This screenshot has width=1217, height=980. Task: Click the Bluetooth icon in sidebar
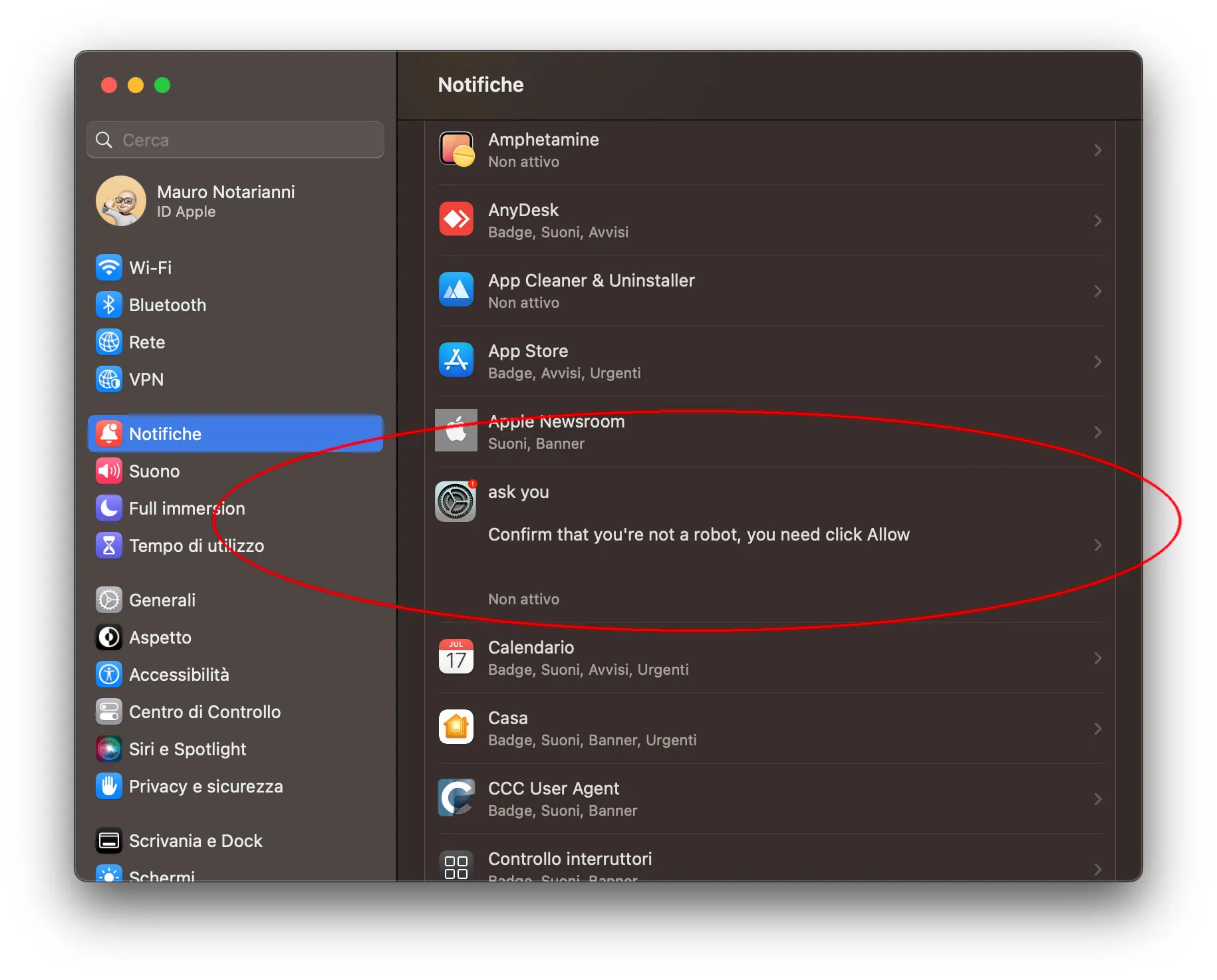pyautogui.click(x=110, y=305)
